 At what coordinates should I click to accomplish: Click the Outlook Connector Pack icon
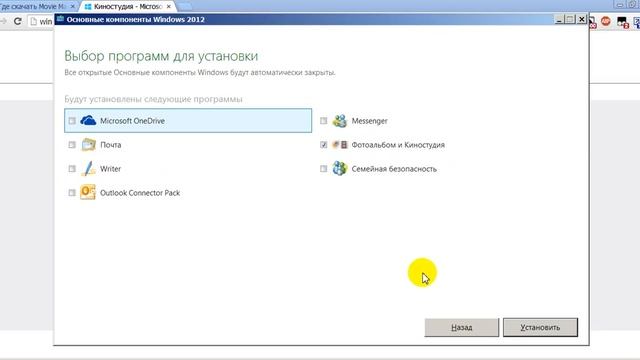tap(88, 192)
